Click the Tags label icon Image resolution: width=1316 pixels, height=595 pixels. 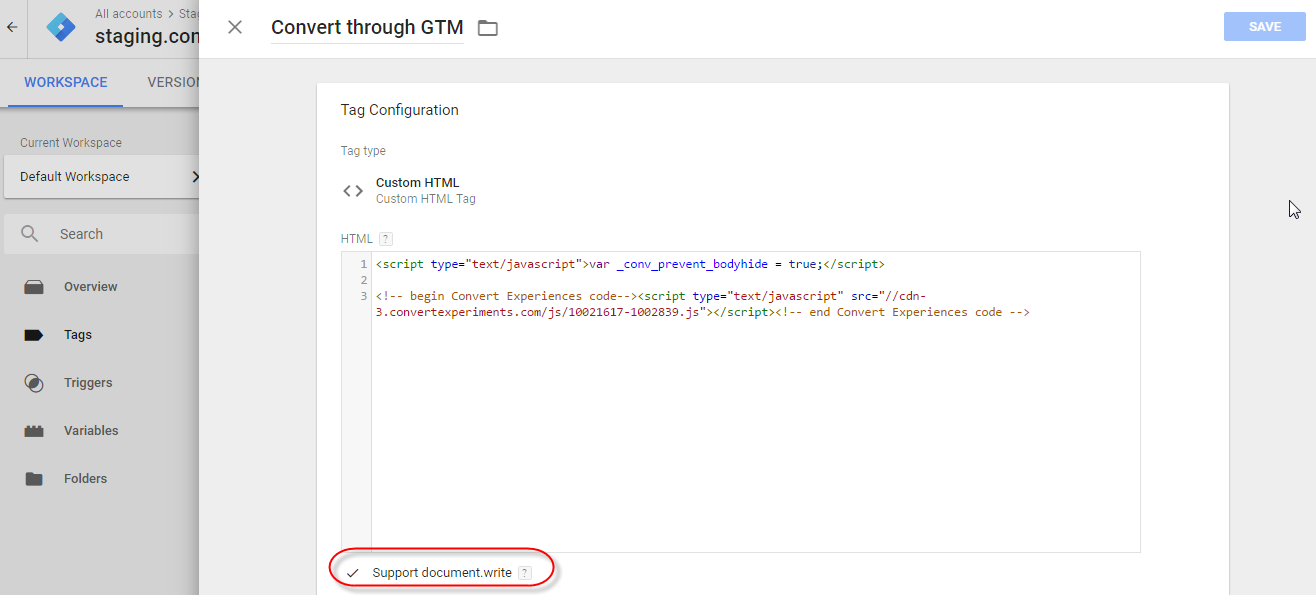(x=34, y=335)
